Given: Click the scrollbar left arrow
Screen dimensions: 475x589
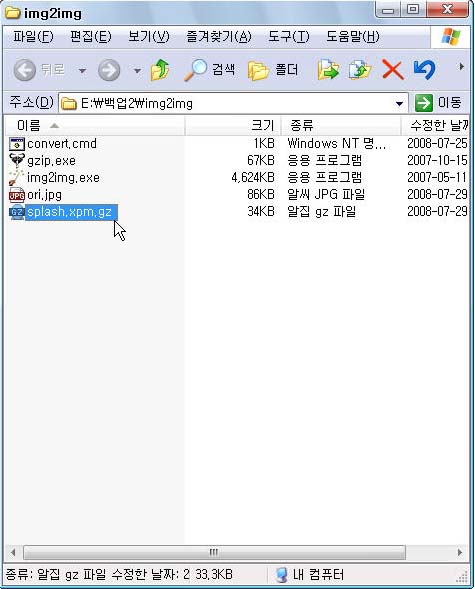Looking at the screenshot, I should point(13,552).
